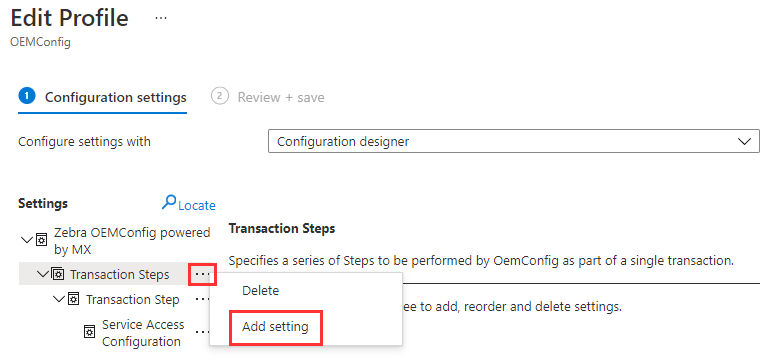776x360 pixels.
Task: Select the Service Access Configuration tree item
Action: click(143, 333)
